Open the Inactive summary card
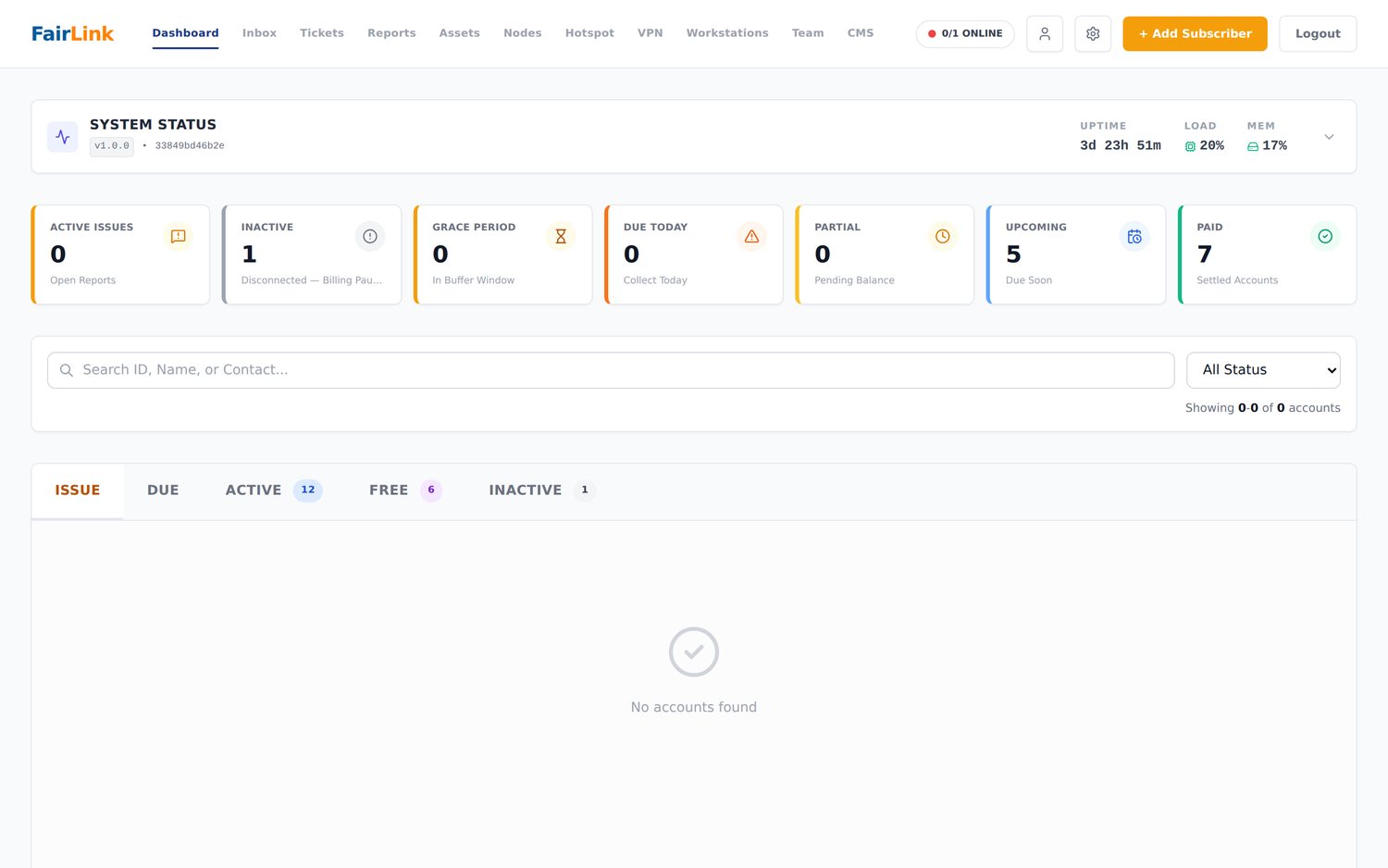1388x868 pixels. [312, 254]
